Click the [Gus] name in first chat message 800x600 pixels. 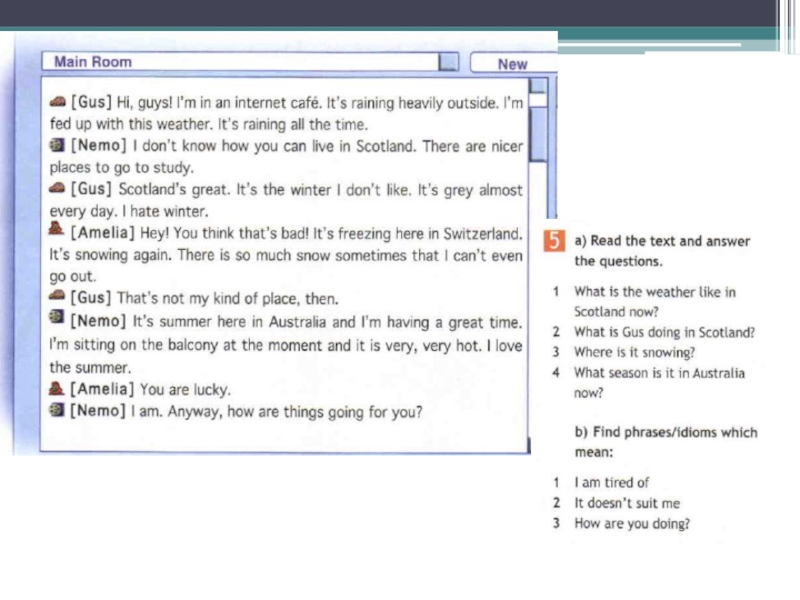tap(91, 102)
